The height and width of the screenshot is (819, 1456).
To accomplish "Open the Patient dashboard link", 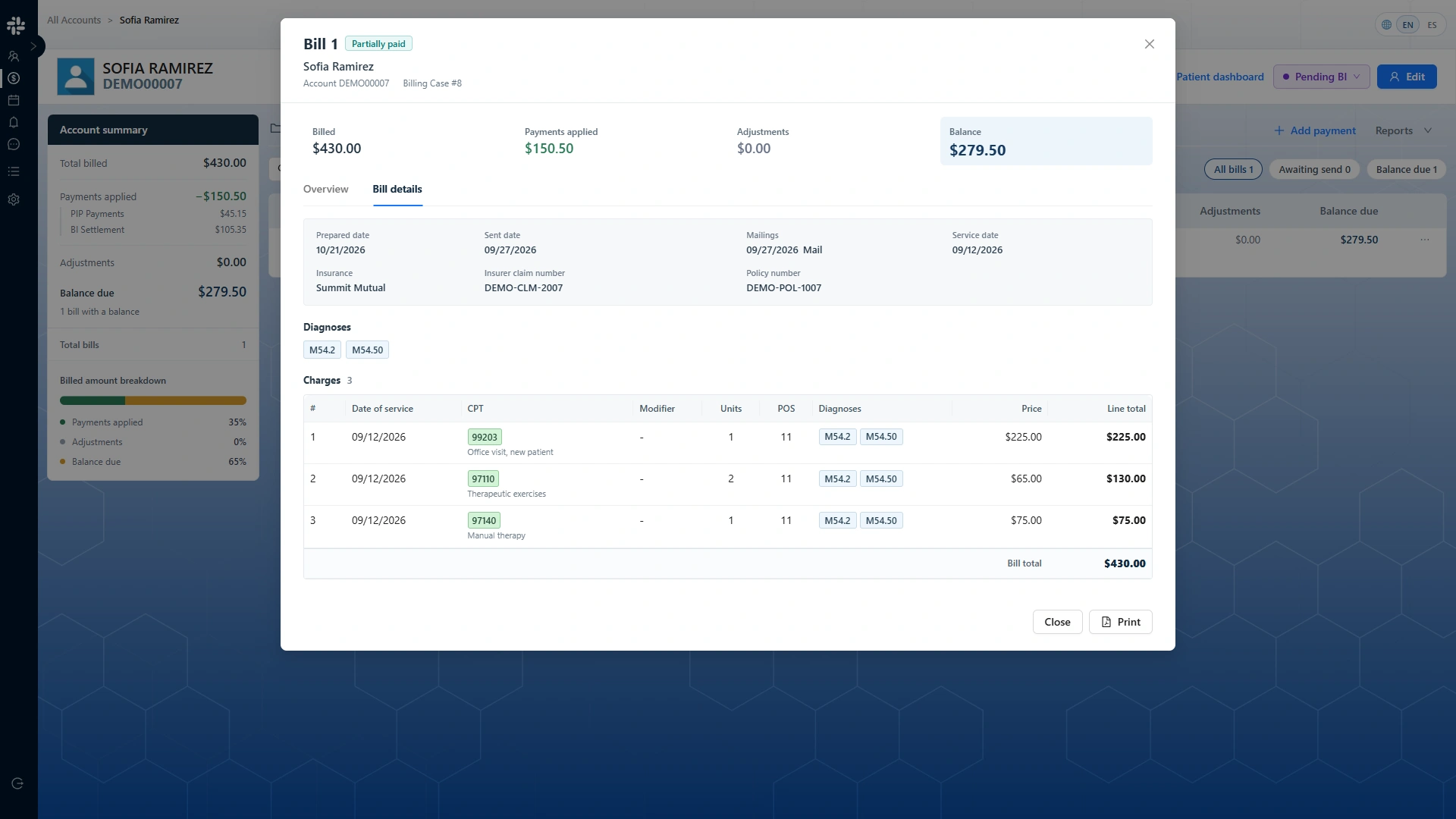I will point(1220,77).
